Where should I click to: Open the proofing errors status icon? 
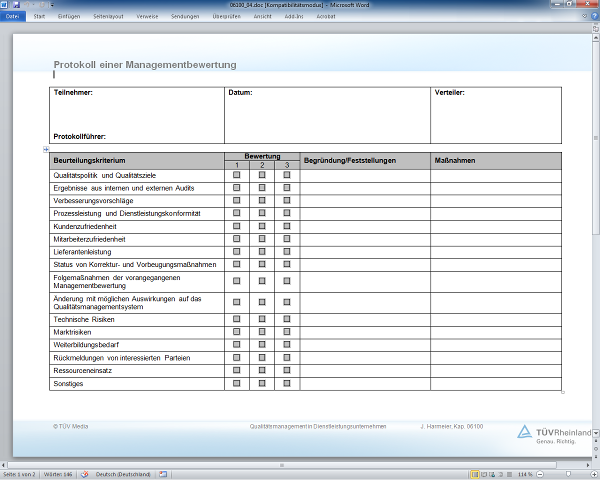pos(86,474)
